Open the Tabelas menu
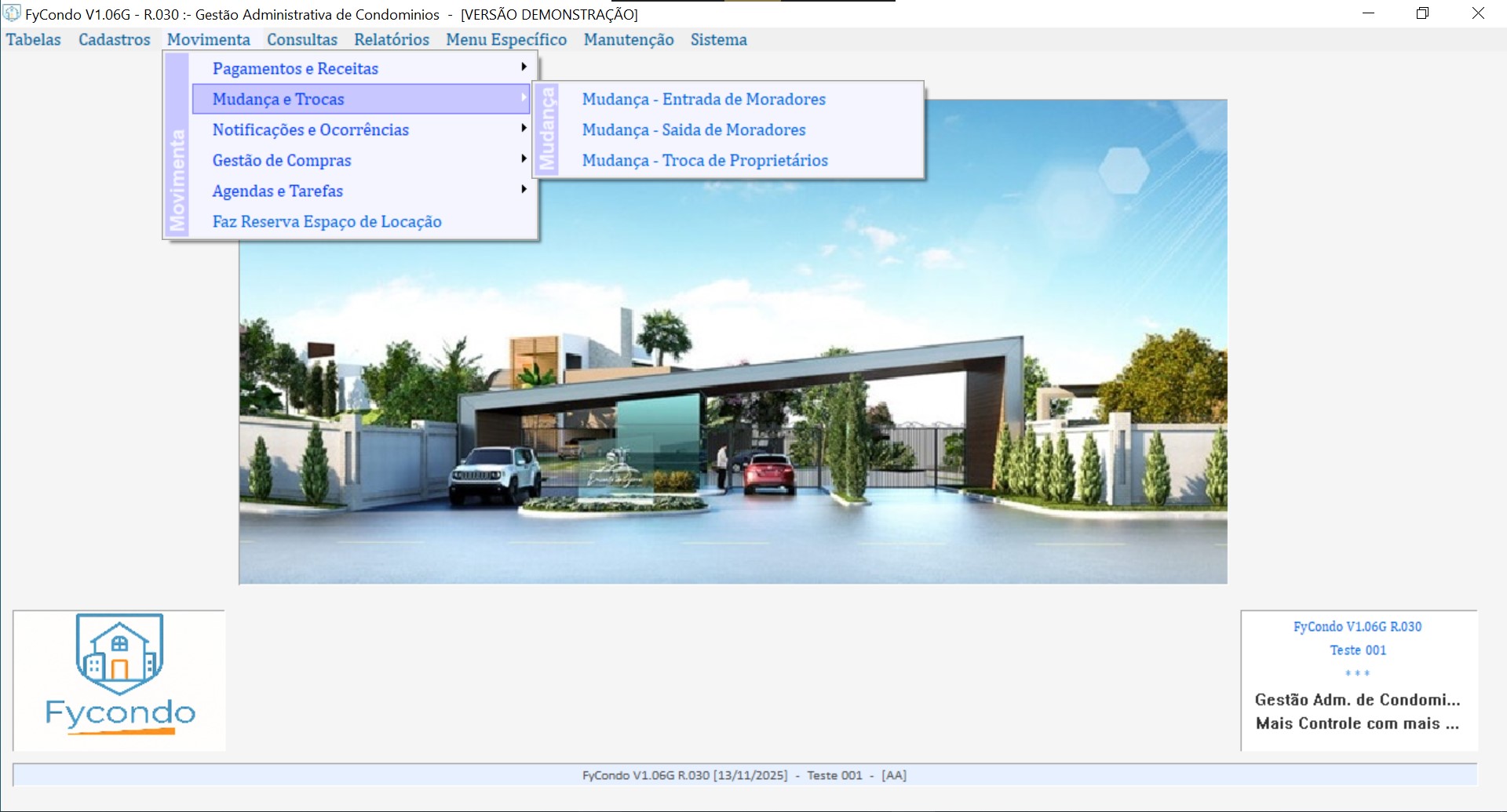 (x=33, y=39)
